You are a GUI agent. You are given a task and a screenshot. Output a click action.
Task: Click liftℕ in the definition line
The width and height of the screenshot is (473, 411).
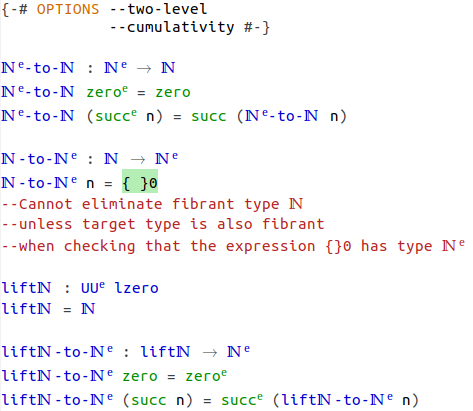26,309
